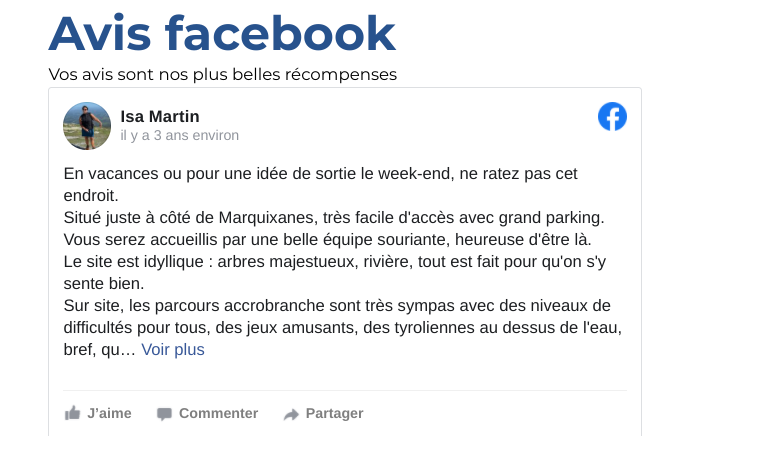Click the share arrow icon beside Partager
Viewport: 772px width, 449px height.
point(291,414)
